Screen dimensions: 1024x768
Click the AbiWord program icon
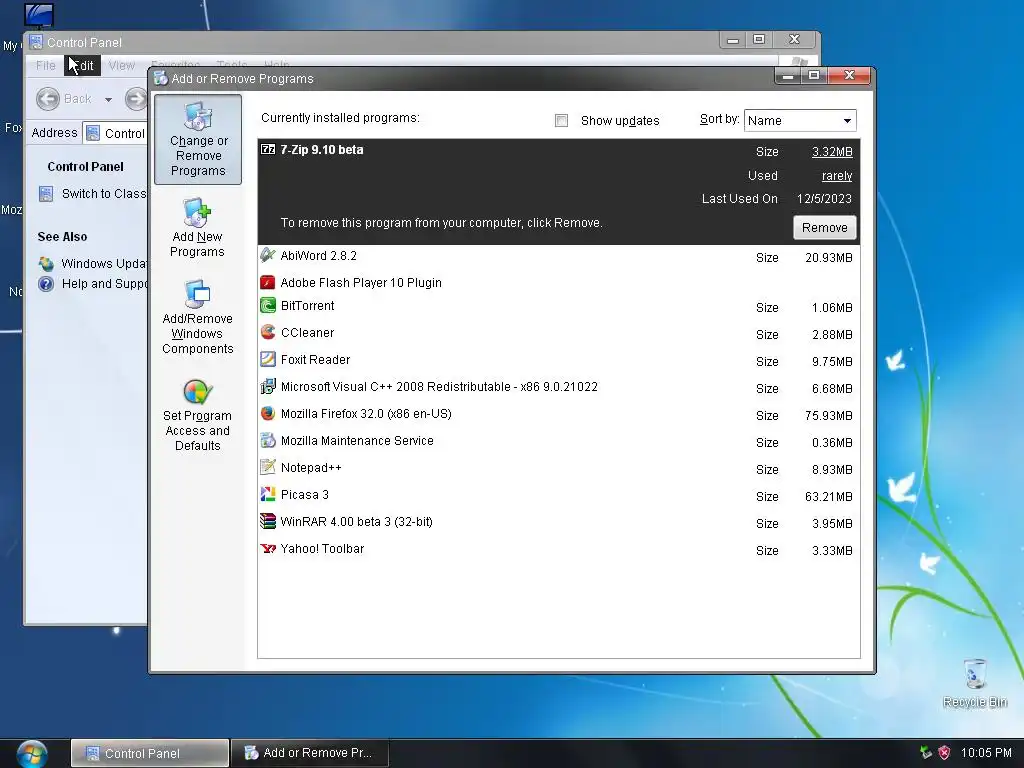[x=268, y=255]
